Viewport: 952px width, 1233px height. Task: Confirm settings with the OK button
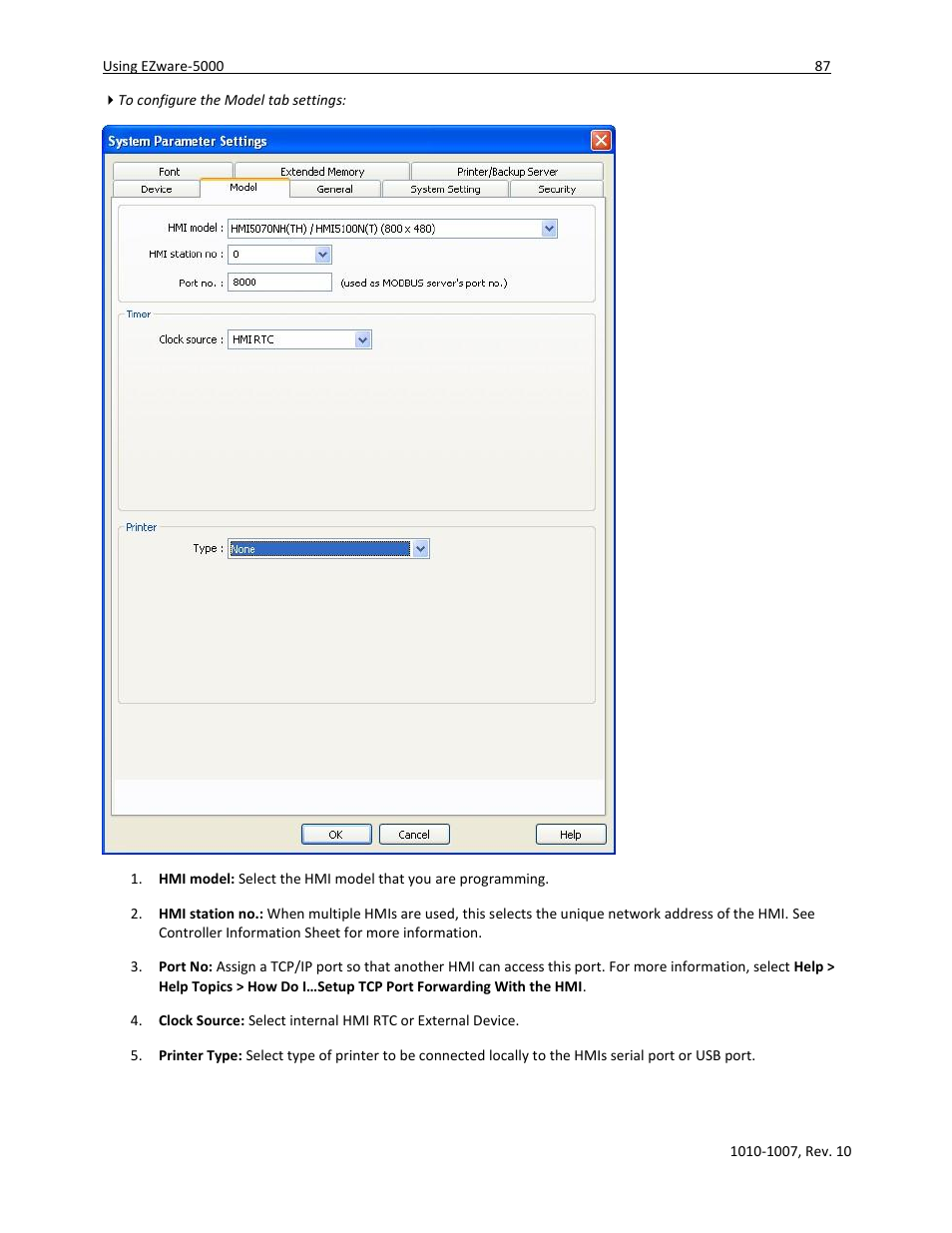click(x=336, y=835)
